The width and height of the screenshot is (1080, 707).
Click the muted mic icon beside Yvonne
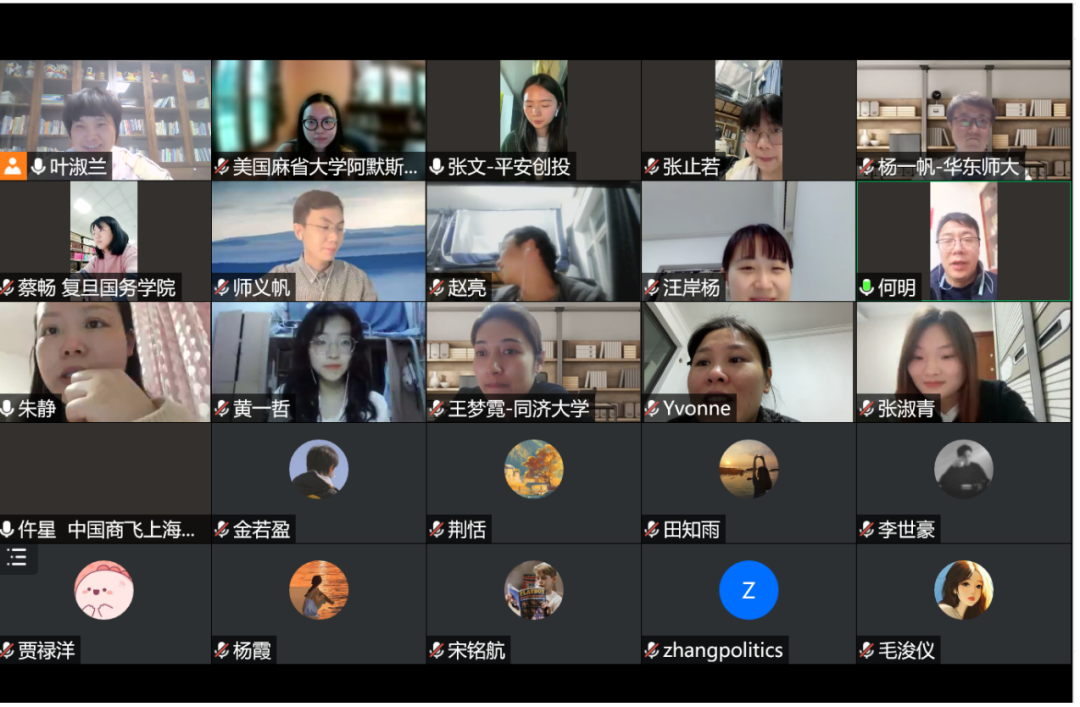[x=652, y=409]
